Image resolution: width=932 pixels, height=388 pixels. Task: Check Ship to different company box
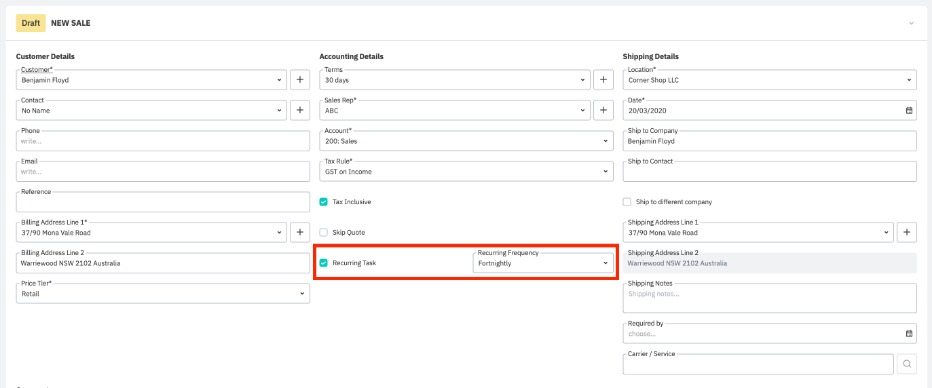tap(627, 202)
